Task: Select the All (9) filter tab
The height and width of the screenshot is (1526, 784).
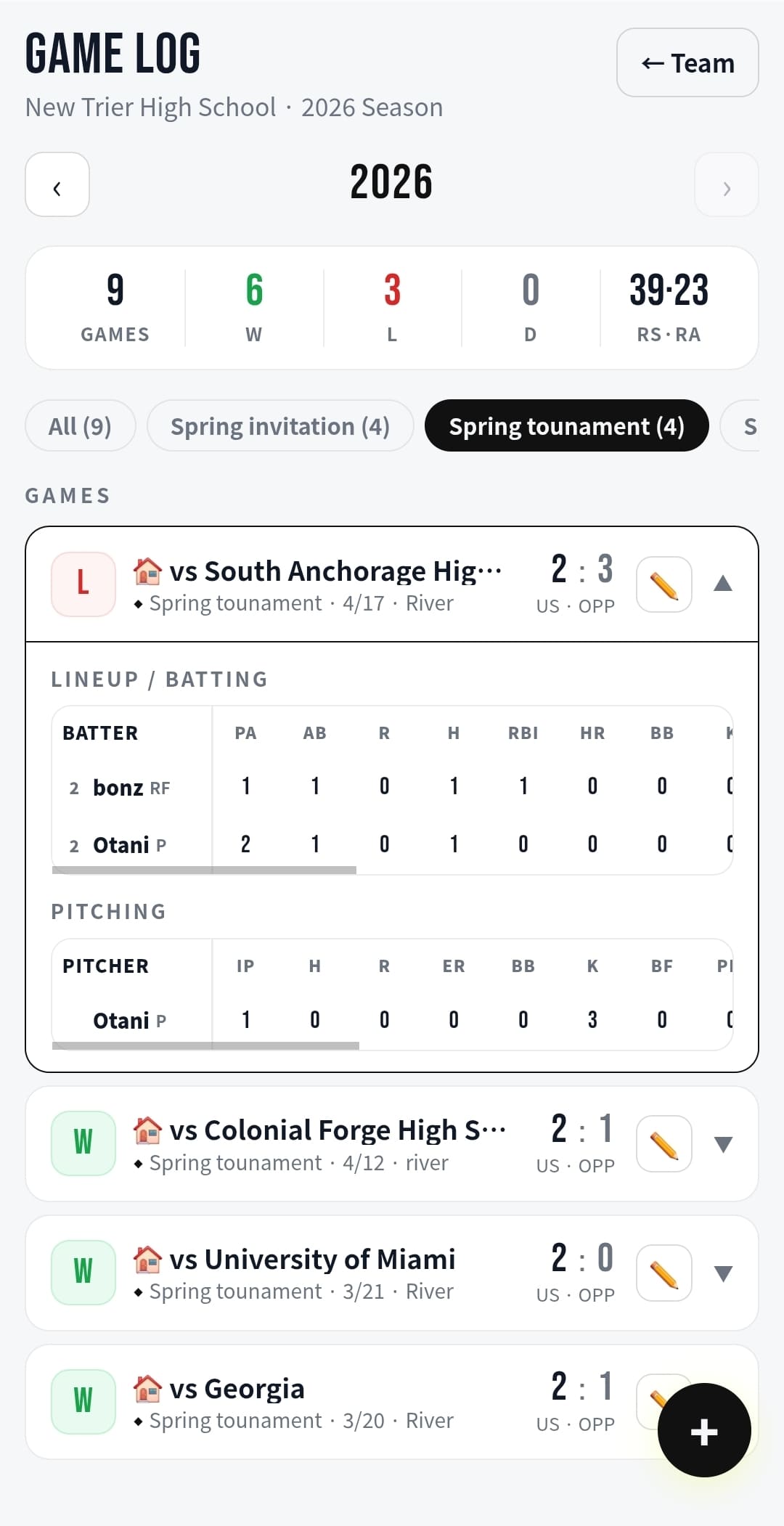Action: (x=80, y=425)
